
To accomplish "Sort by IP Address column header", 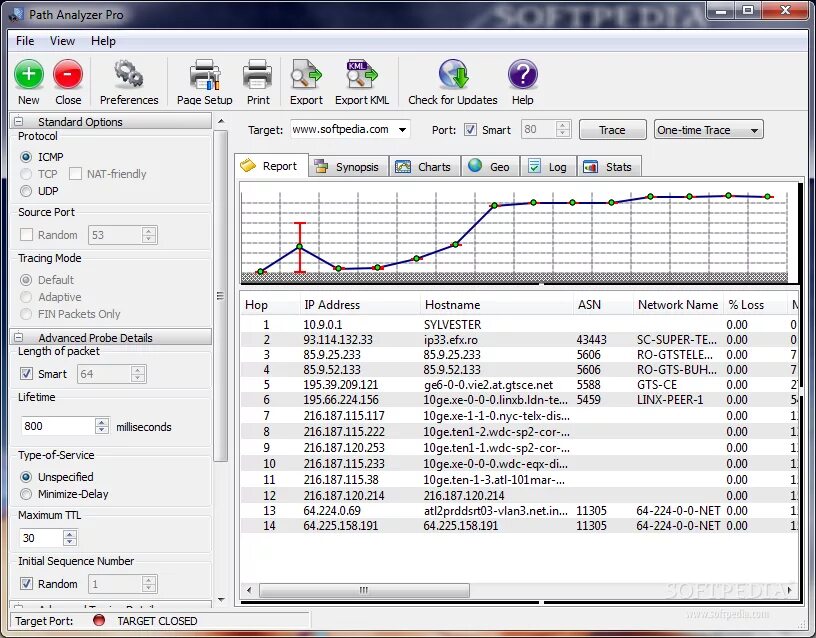I will (x=360, y=304).
